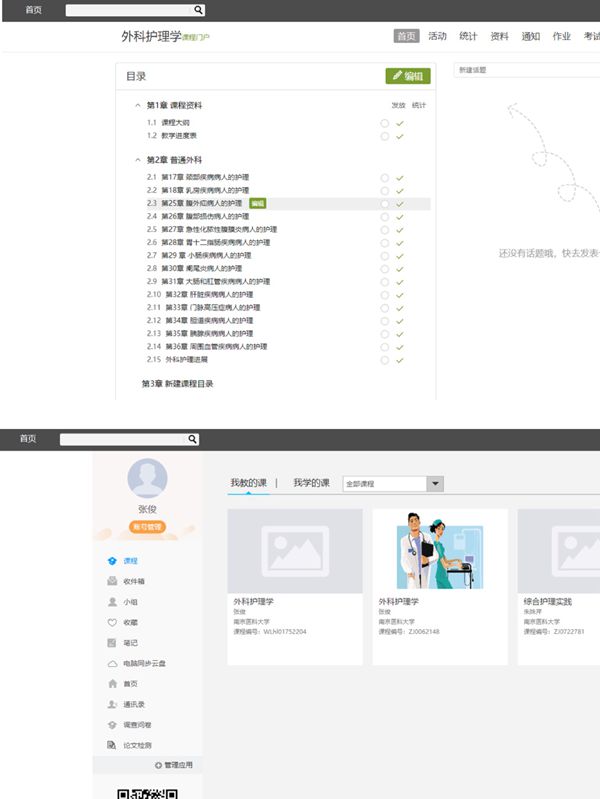Open the 外科护理学 course thumbnail with nurses
Screen dimensions: 600x799
click(440, 550)
